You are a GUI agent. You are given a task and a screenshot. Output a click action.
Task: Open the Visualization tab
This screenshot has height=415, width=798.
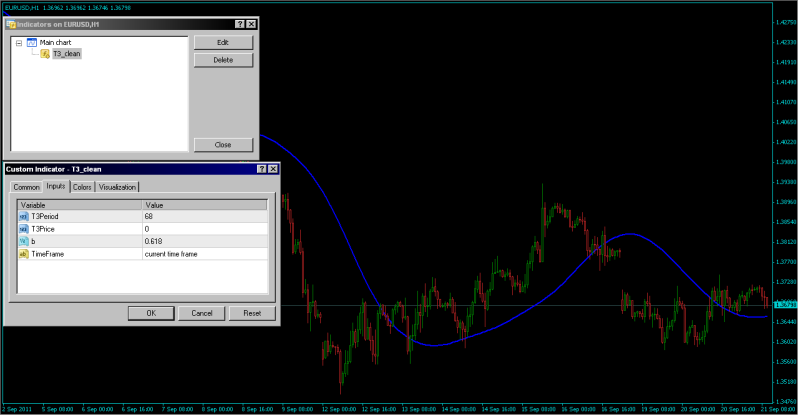click(x=117, y=187)
